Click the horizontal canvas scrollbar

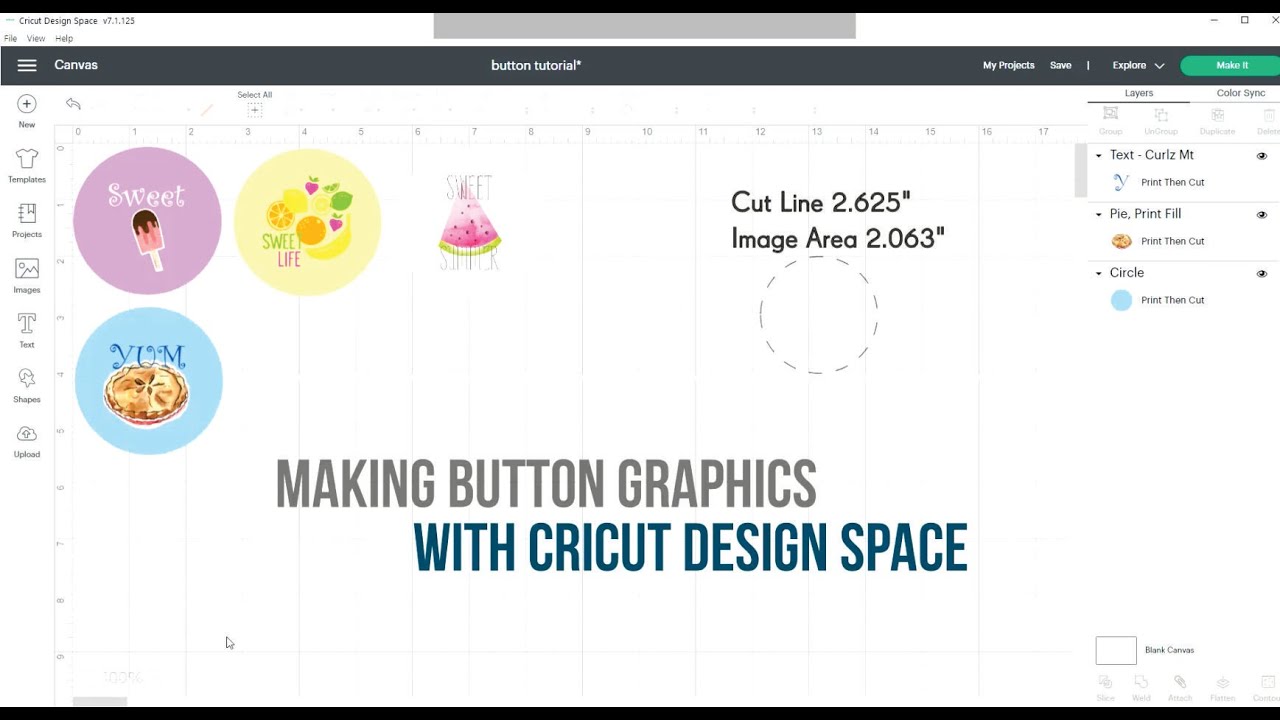point(100,702)
